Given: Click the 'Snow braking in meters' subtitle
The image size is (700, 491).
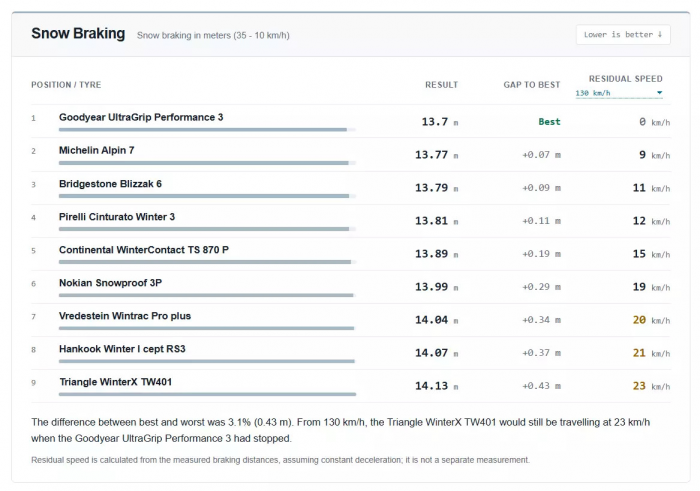Looking at the screenshot, I should [x=213, y=35].
